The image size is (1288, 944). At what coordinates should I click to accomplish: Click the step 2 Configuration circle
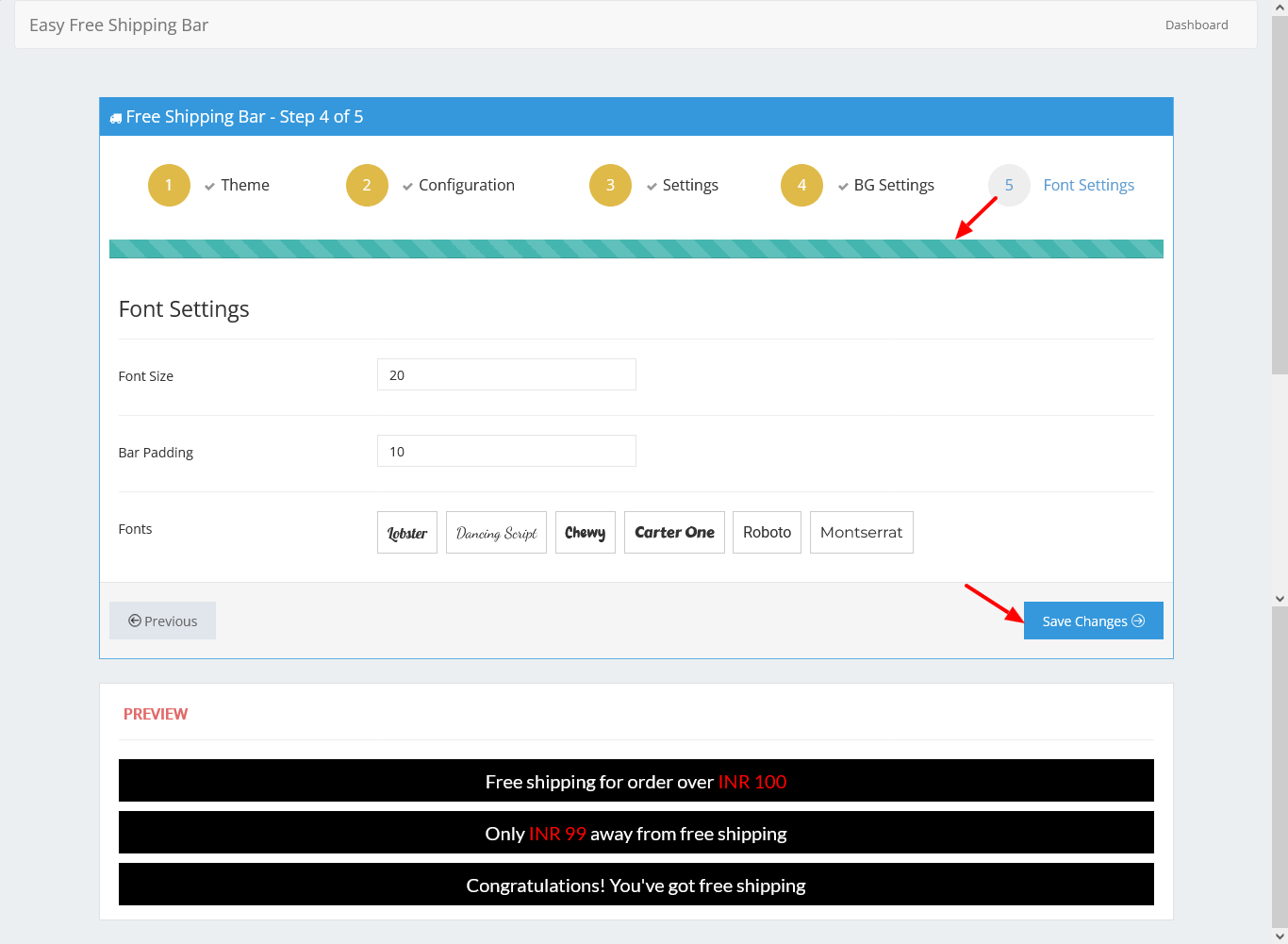367,185
